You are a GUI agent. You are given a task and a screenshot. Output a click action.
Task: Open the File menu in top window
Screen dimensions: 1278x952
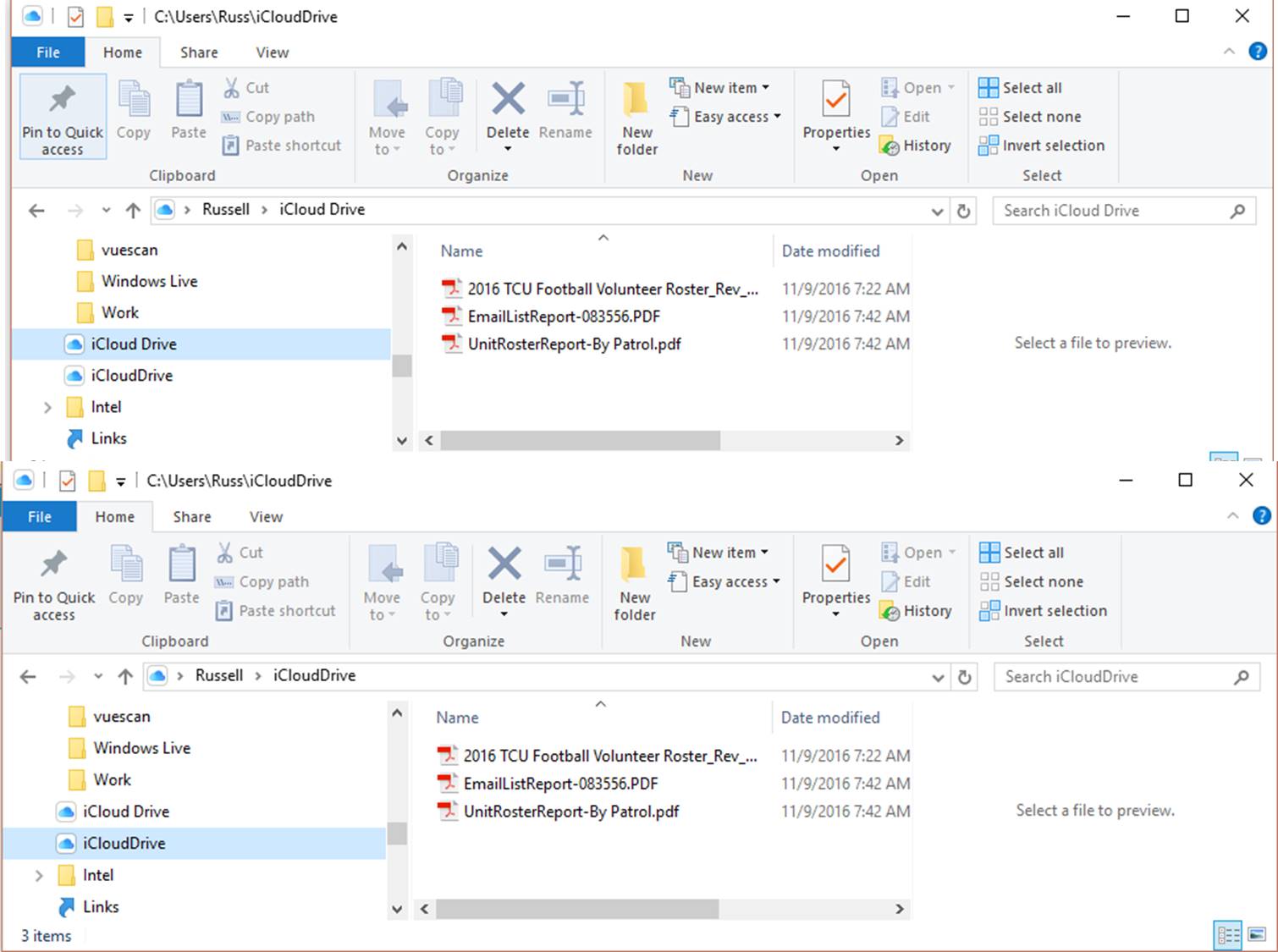point(48,52)
